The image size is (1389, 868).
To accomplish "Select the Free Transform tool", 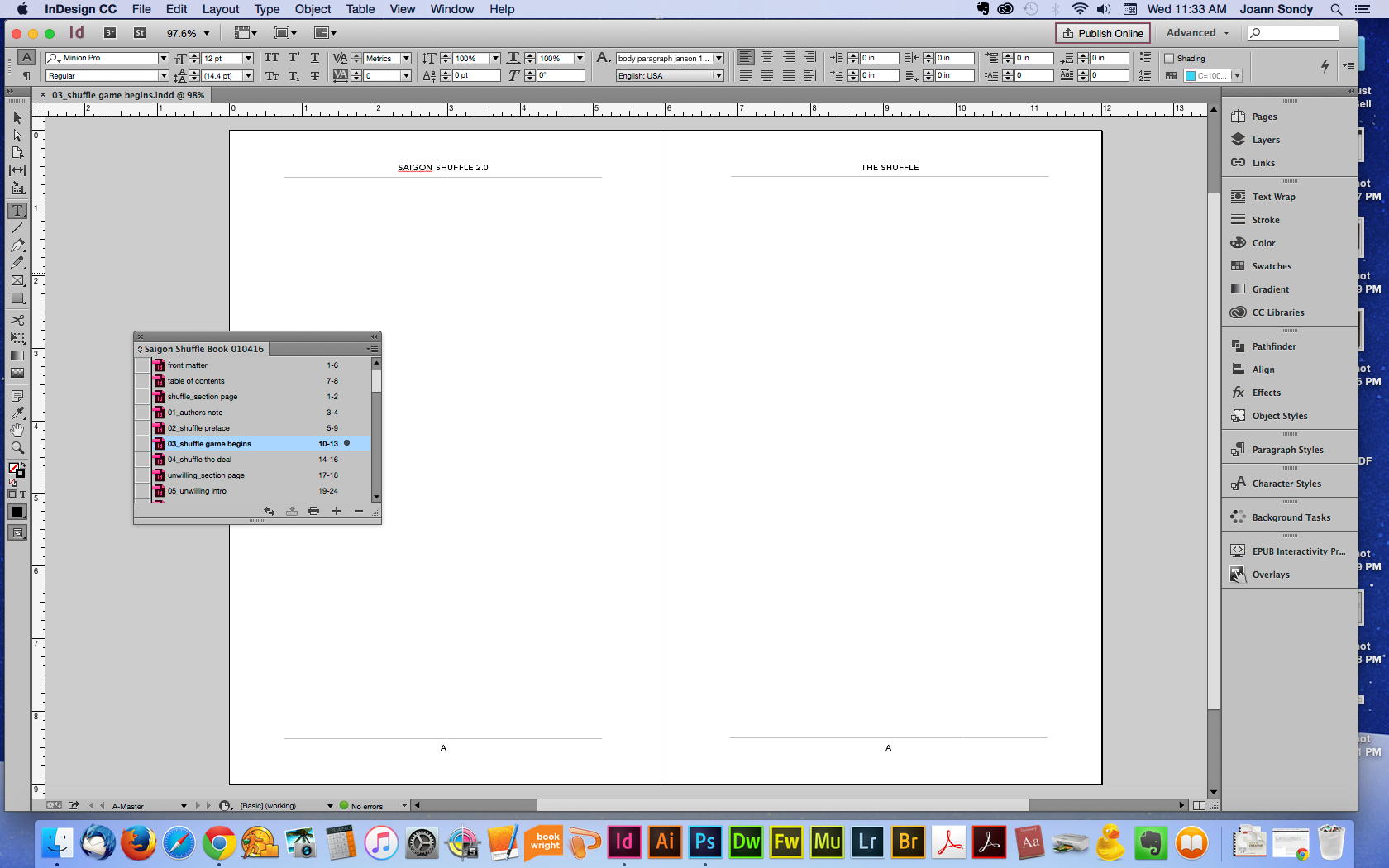I will click(x=17, y=337).
